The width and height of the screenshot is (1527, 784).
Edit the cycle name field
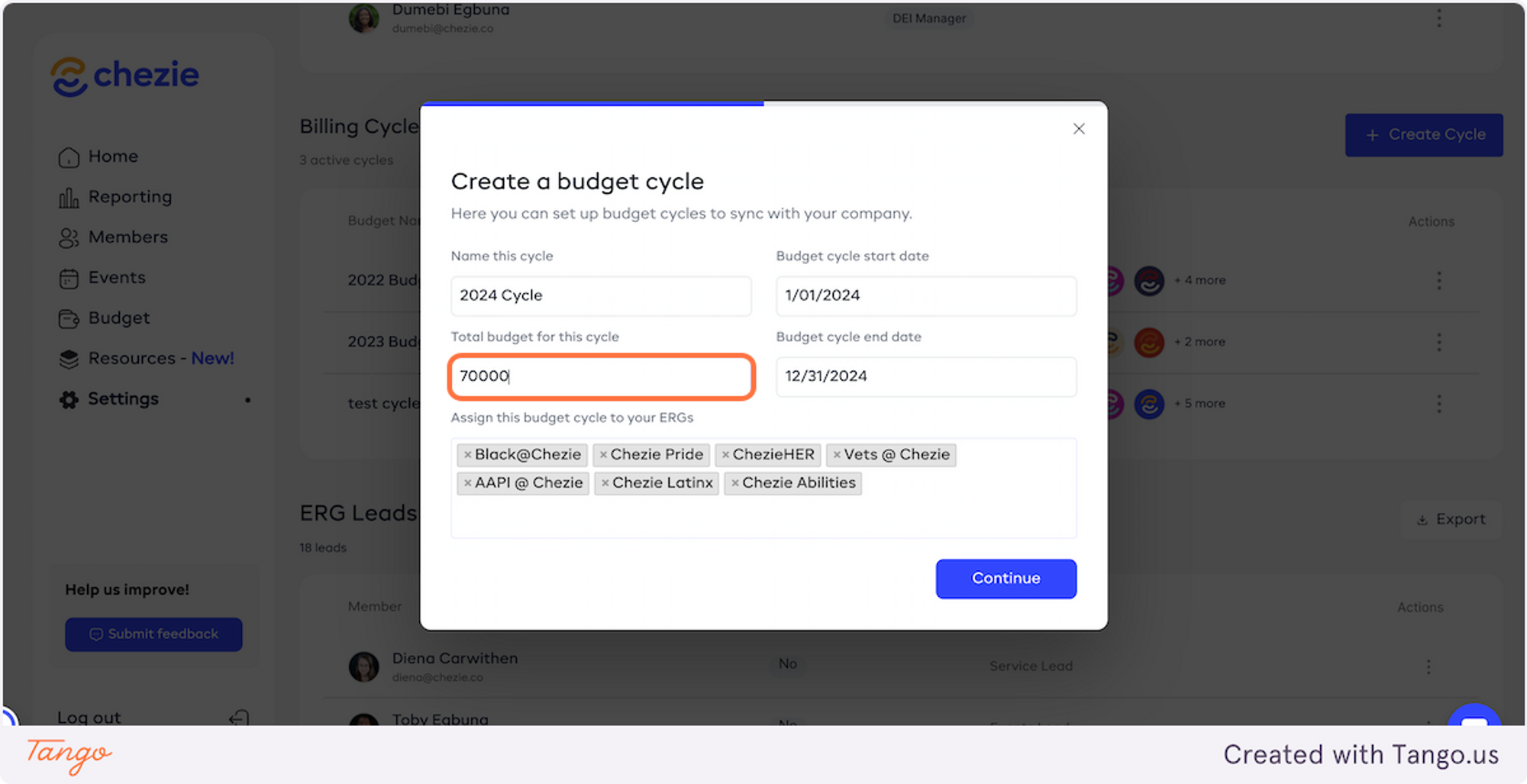[x=601, y=296]
